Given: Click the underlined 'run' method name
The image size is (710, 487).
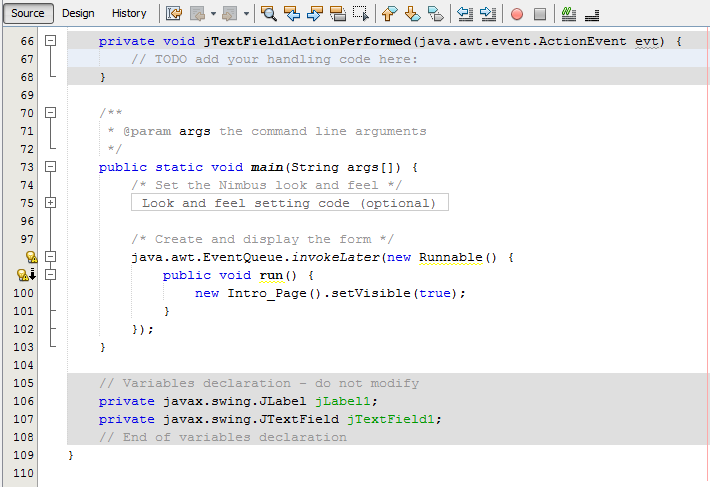Looking at the screenshot, I should click(x=271, y=275).
